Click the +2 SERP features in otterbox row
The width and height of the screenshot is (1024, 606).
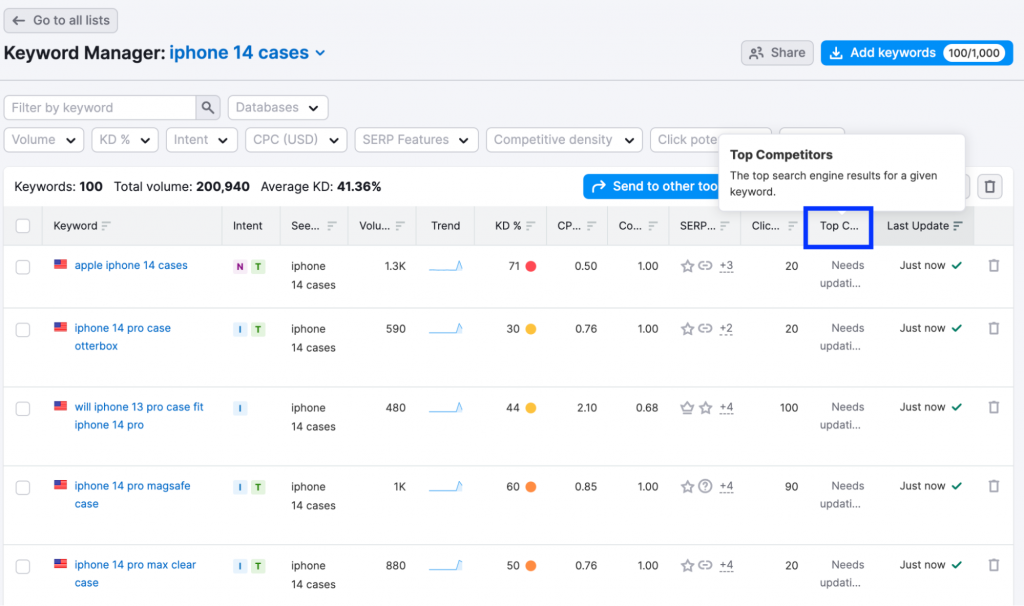coord(726,328)
